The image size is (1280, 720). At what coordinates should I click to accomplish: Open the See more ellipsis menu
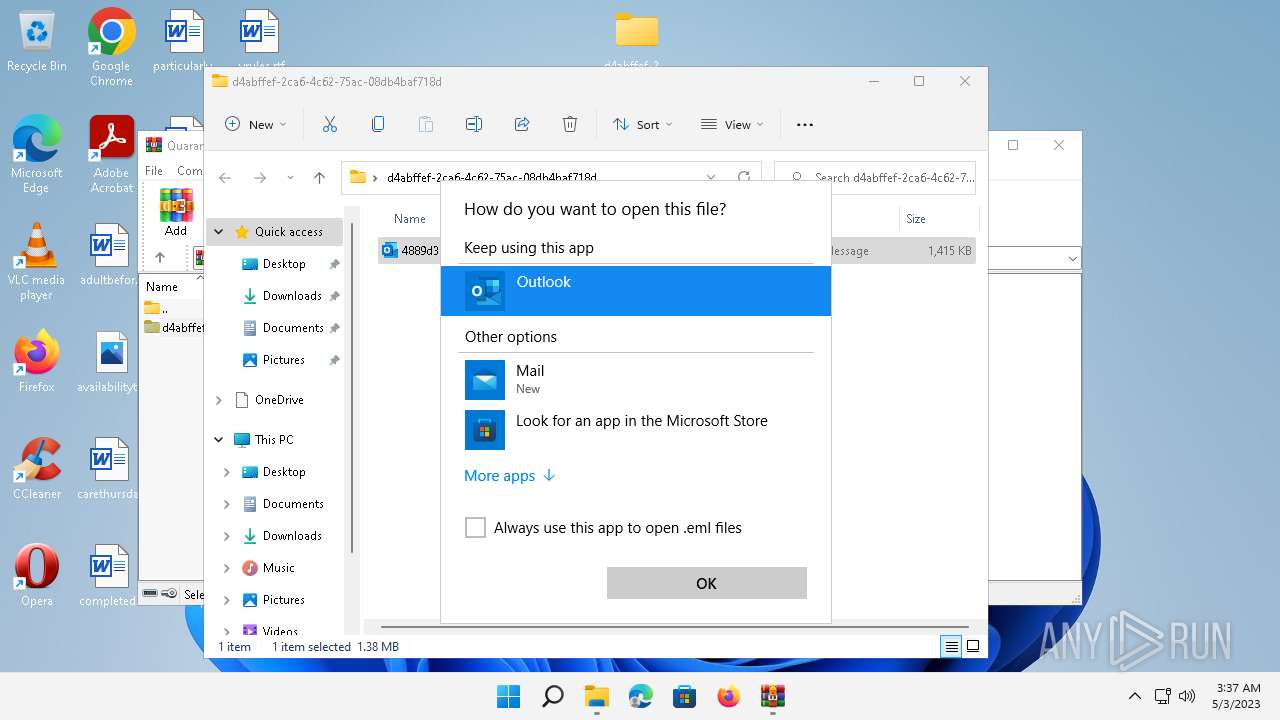coord(805,125)
